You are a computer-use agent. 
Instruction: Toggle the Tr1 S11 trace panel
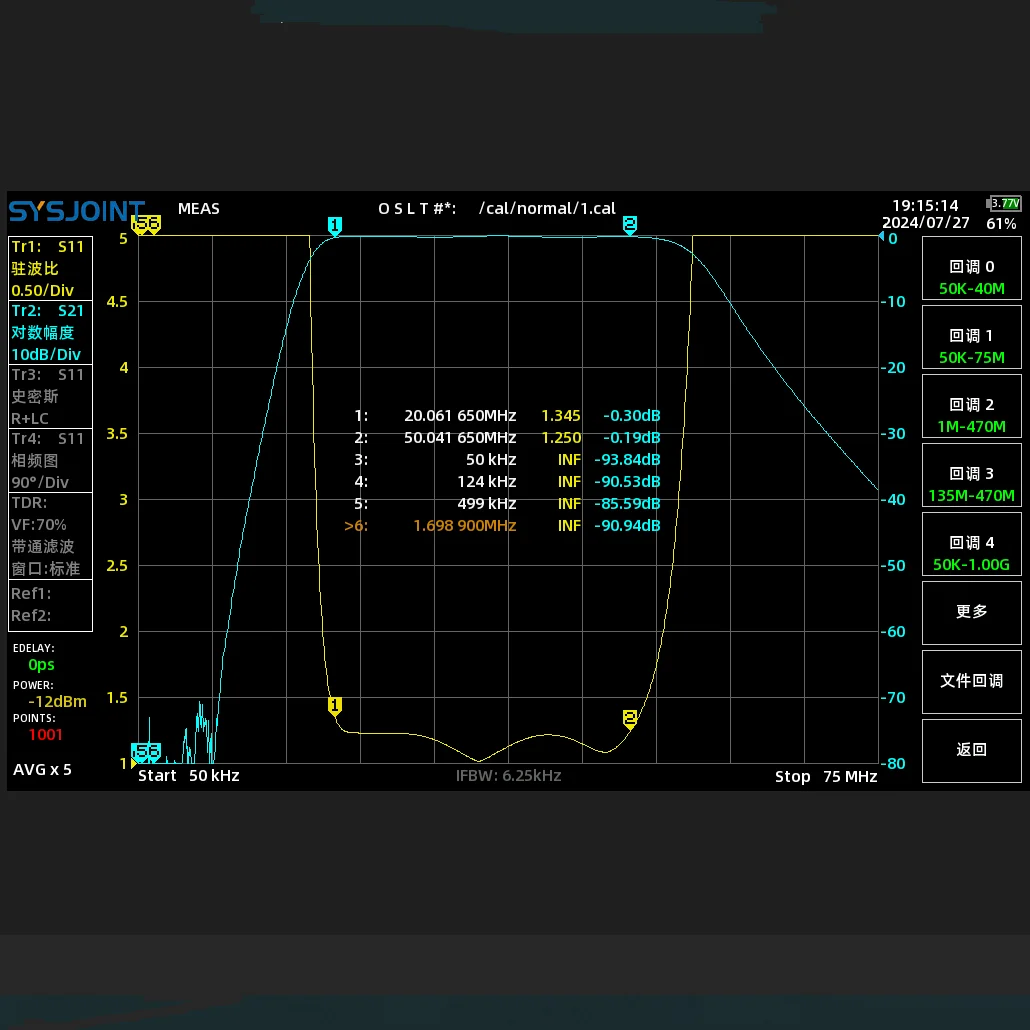pyautogui.click(x=50, y=268)
